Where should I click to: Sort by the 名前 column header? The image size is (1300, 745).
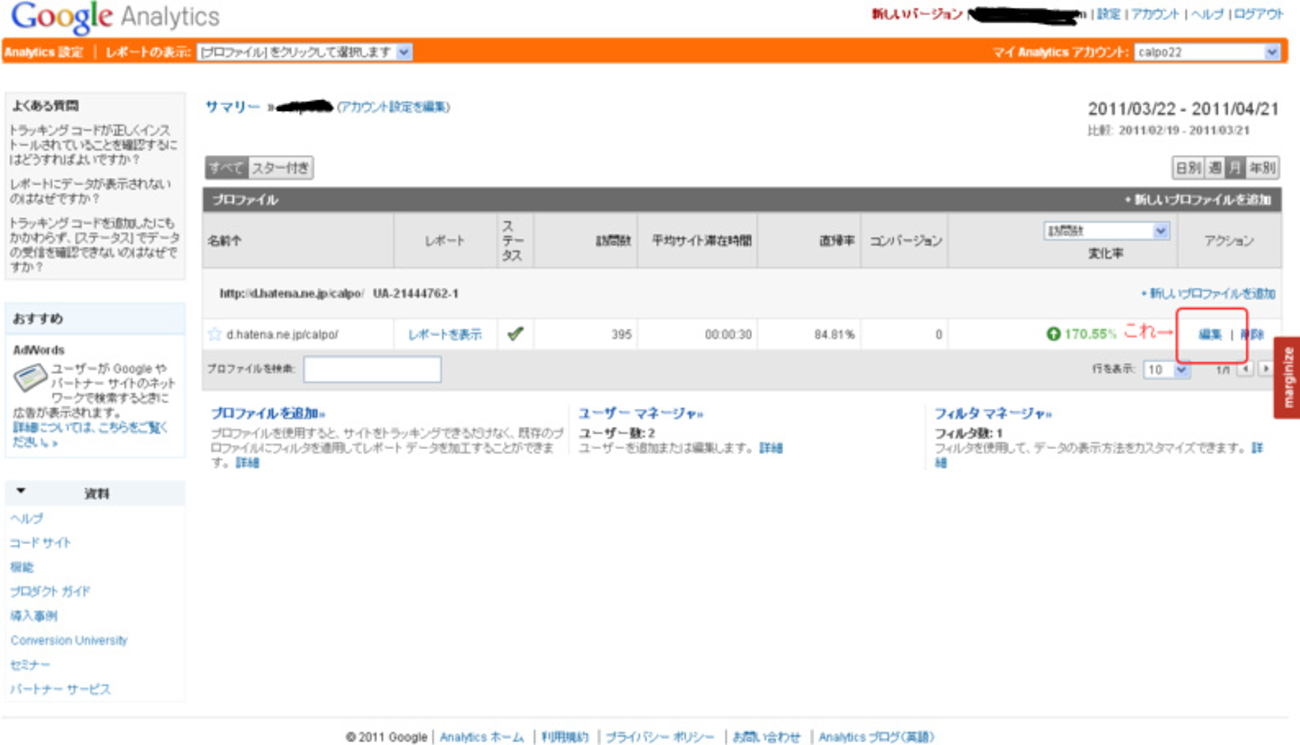(225, 241)
